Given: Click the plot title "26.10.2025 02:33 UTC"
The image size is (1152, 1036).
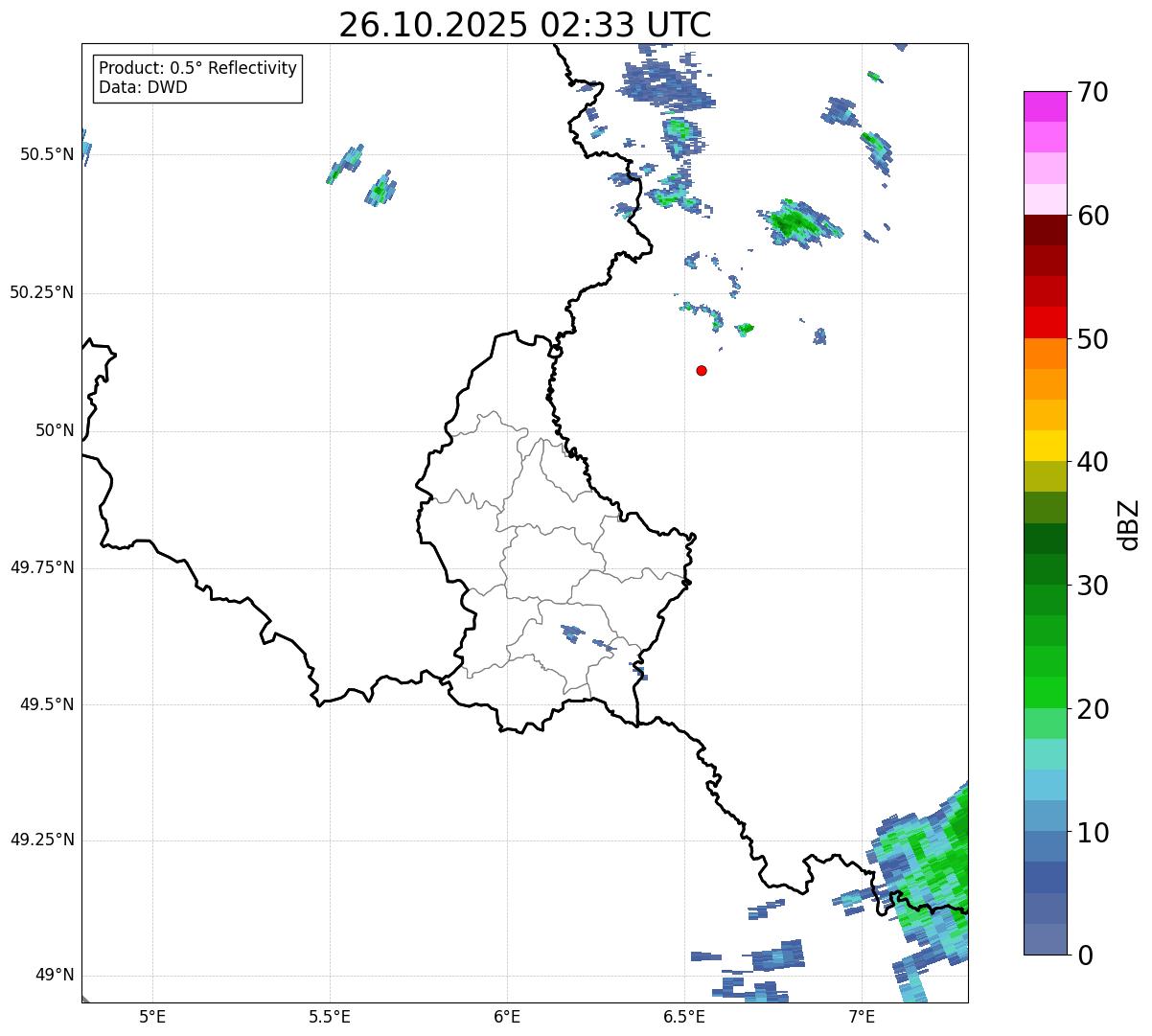Looking at the screenshot, I should point(525,25).
